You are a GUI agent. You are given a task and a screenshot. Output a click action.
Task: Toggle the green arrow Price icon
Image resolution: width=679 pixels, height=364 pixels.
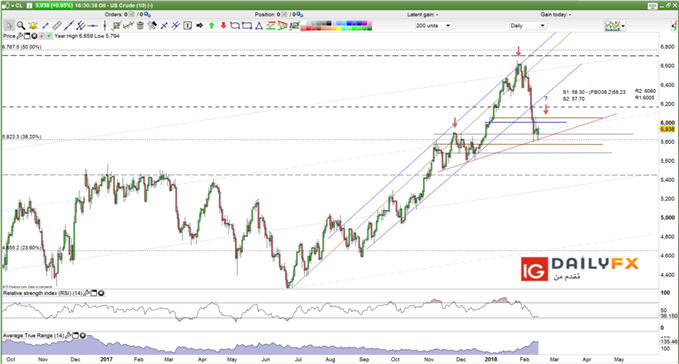pos(49,36)
